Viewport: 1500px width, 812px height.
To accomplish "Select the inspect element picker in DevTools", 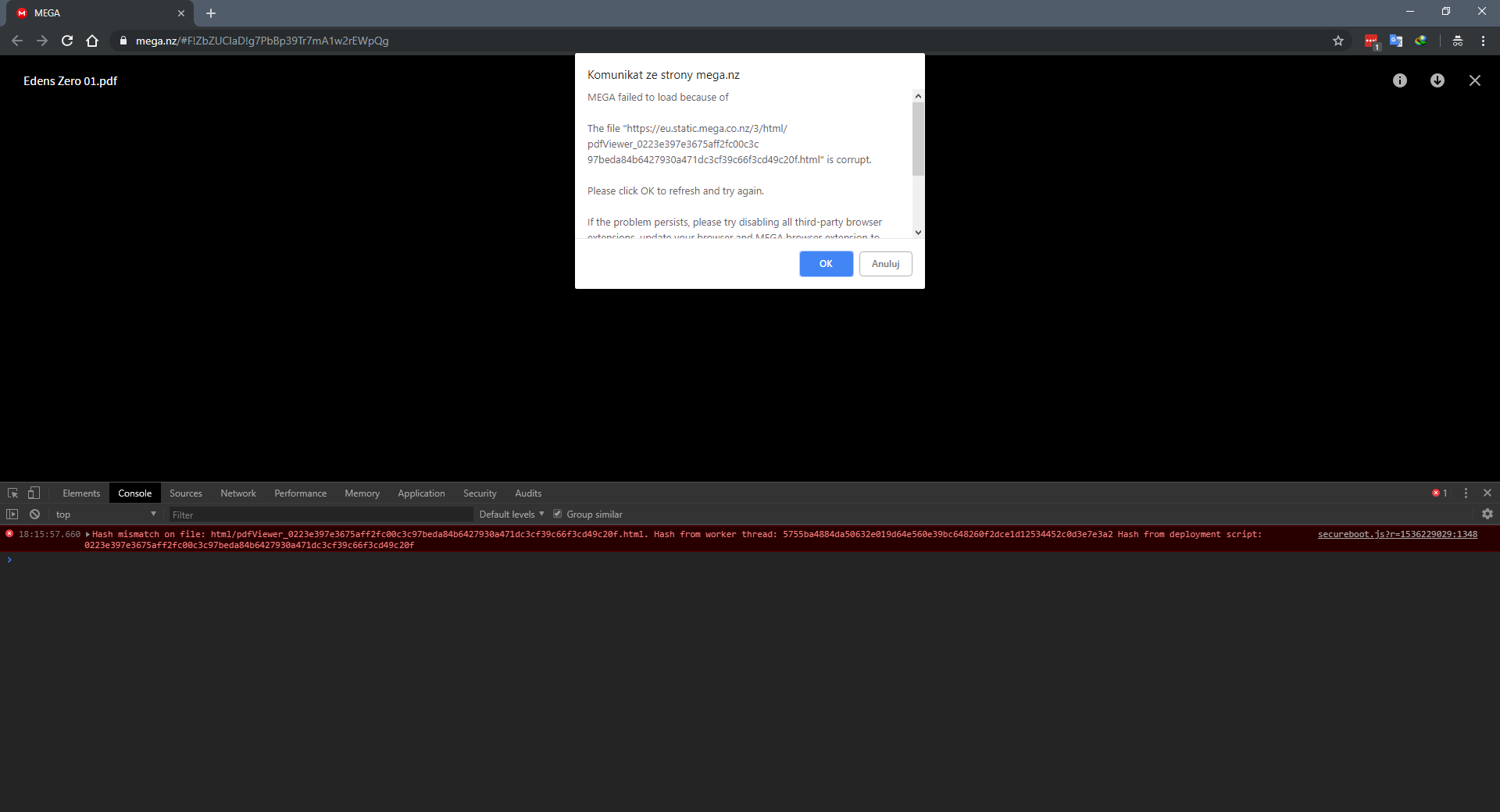I will click(x=12, y=493).
